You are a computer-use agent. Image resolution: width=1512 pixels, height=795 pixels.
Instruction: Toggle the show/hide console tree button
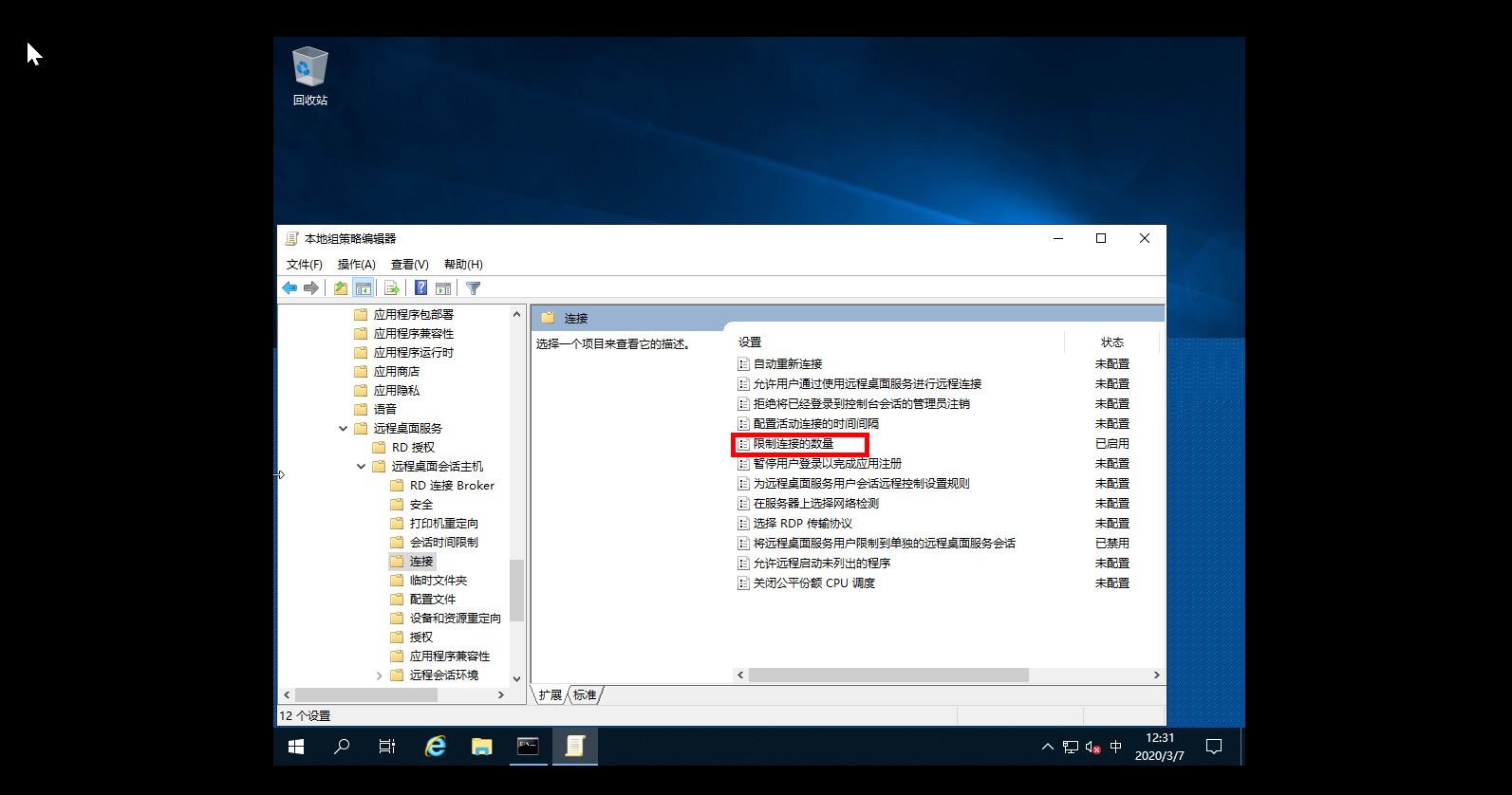[x=363, y=288]
